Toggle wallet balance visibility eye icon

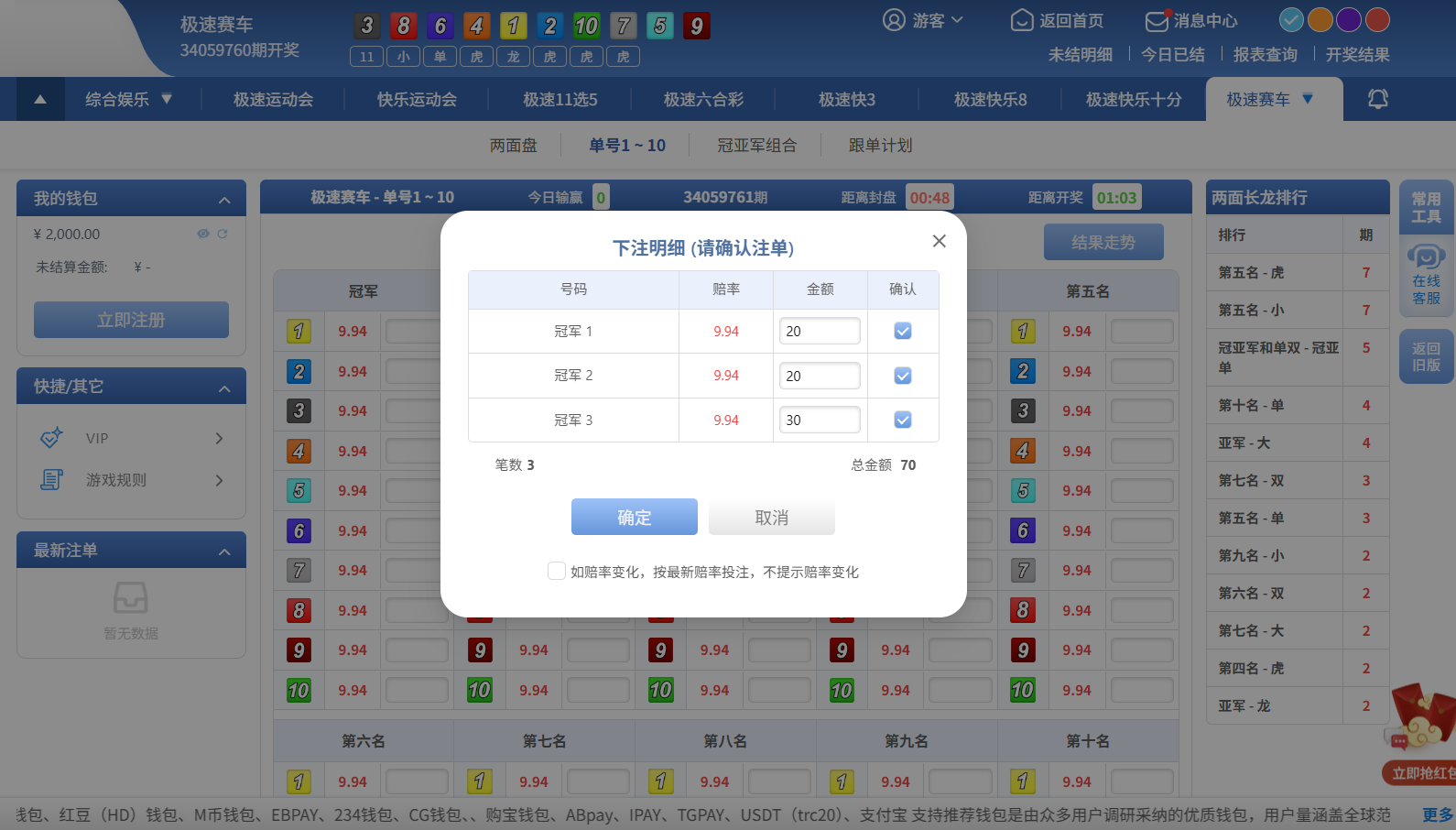coord(203,234)
